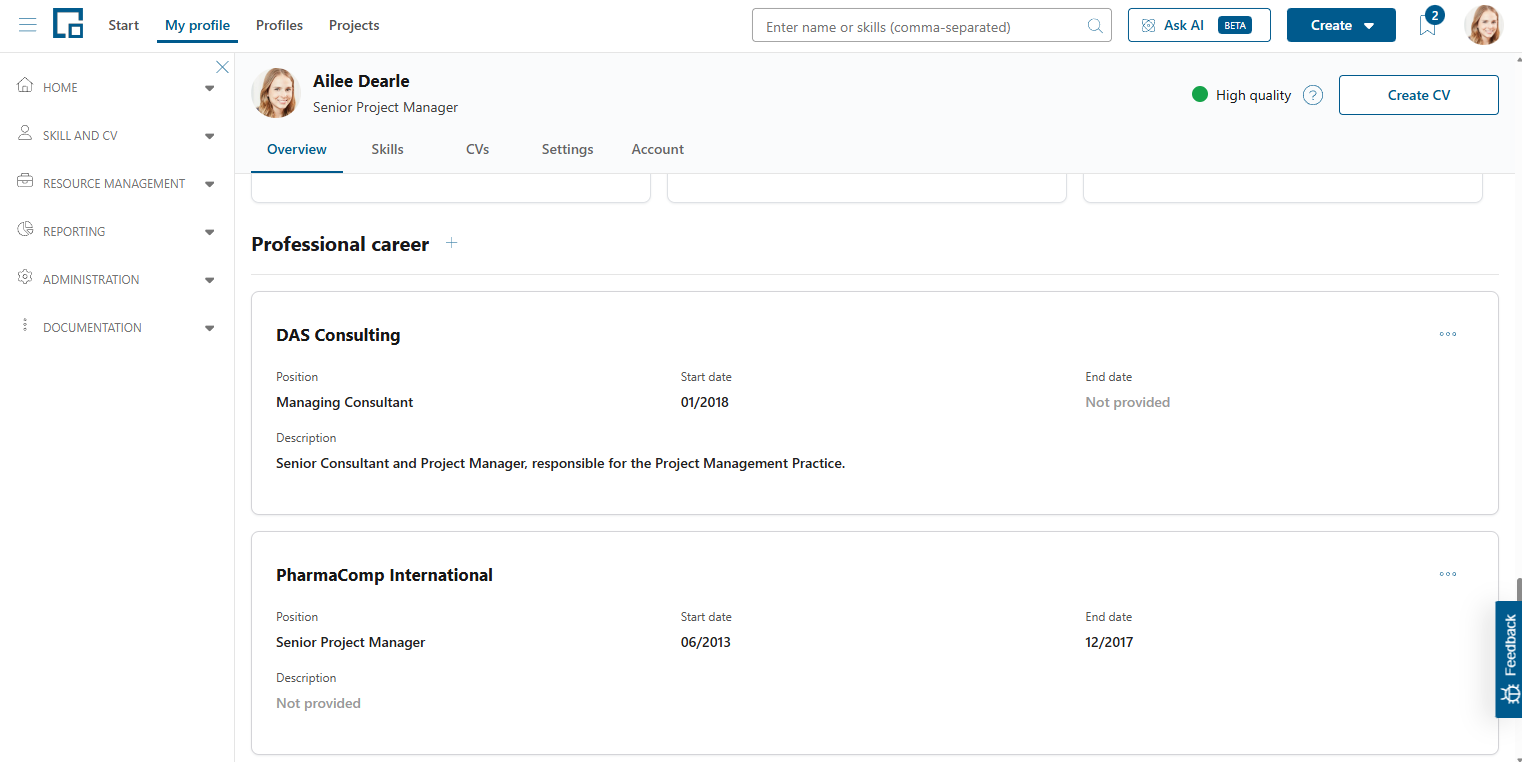Expand the ADMINISTRATION sidebar section
The width and height of the screenshot is (1522, 762).
point(210,280)
